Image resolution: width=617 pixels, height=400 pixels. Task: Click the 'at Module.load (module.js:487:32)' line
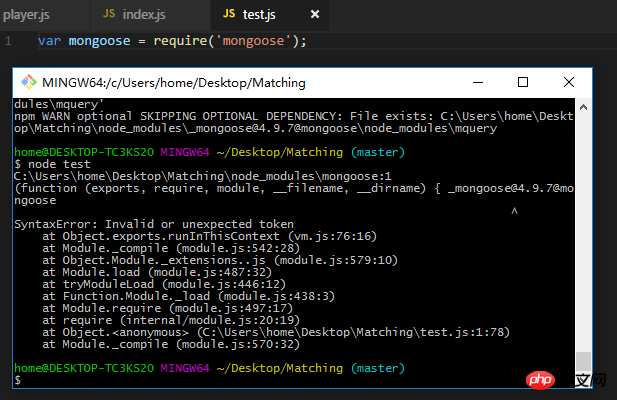click(157, 272)
